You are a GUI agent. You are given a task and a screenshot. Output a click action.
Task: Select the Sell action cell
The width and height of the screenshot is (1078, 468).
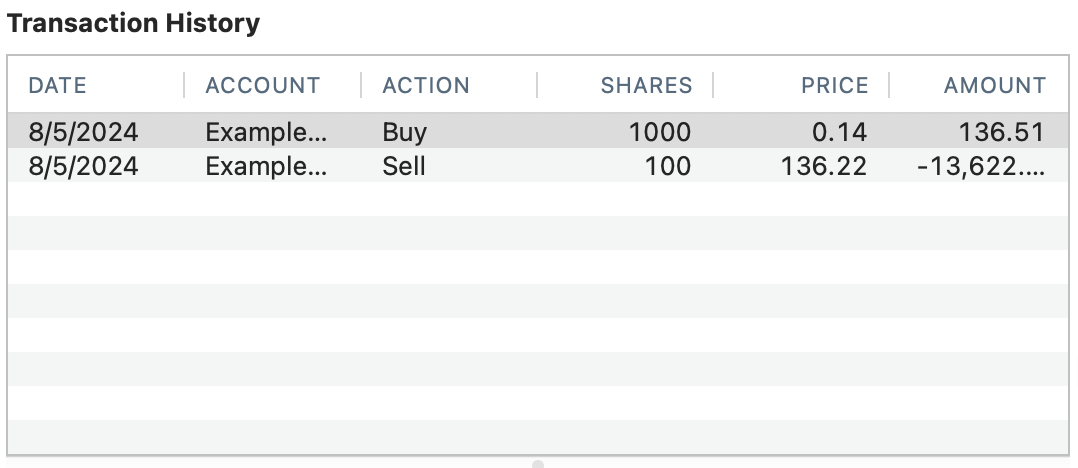tap(404, 166)
